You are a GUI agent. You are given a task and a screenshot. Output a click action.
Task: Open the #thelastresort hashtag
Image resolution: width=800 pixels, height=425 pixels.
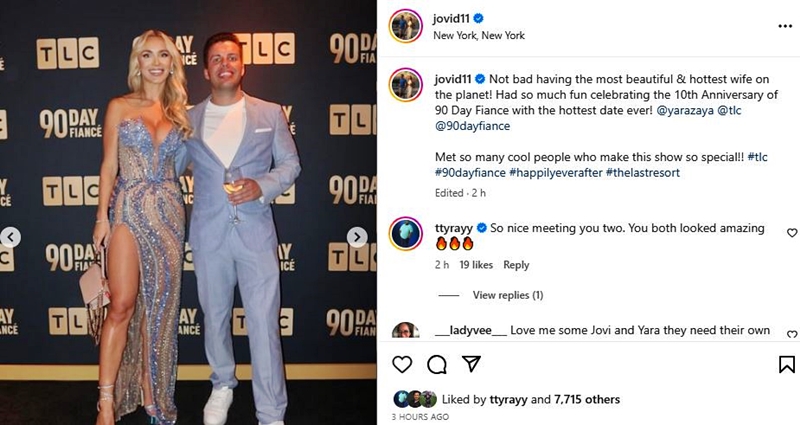click(643, 172)
